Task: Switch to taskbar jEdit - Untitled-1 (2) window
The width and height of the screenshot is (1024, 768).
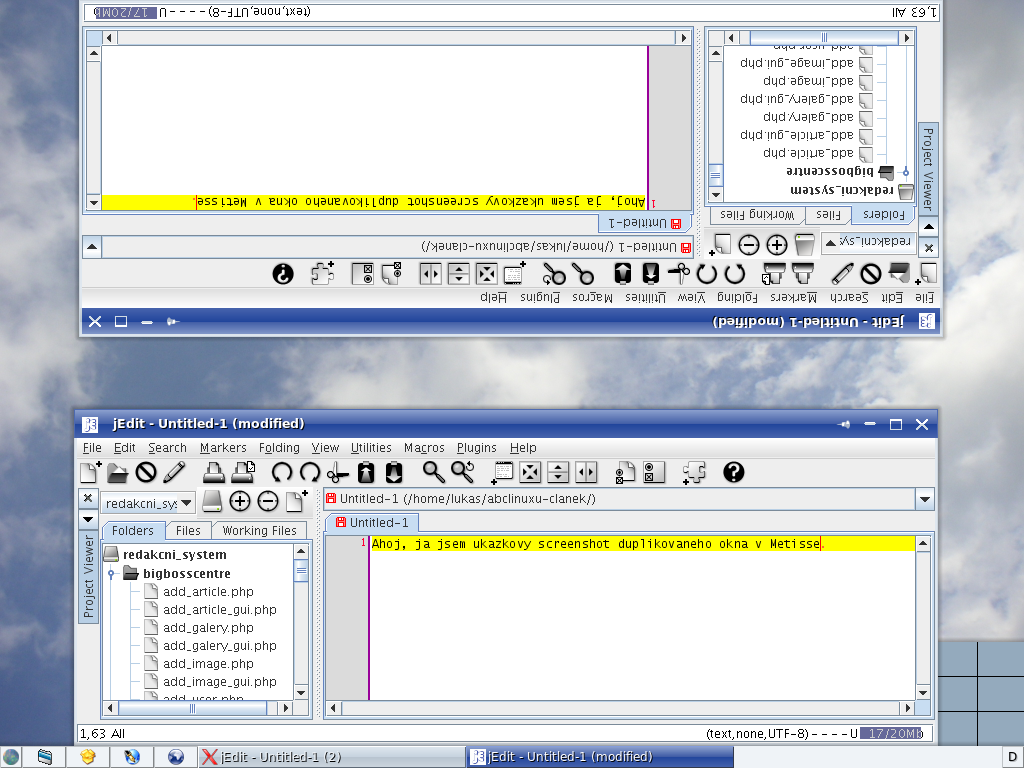Action: (x=331, y=757)
